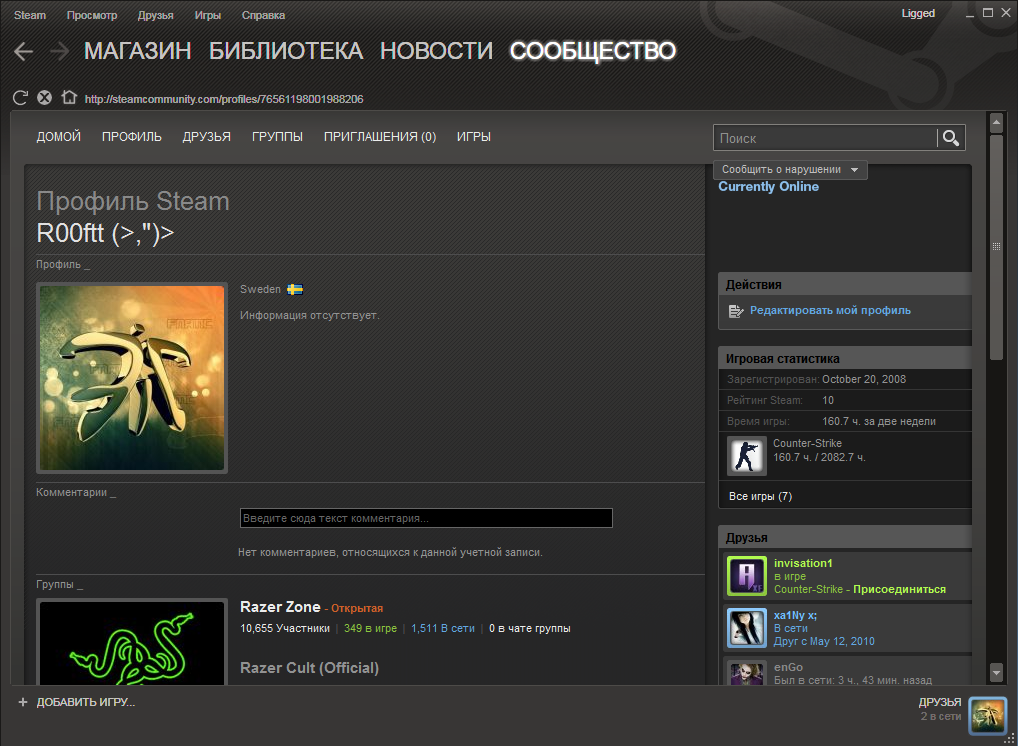Click the scrollbar down arrow
Viewport: 1018px width, 746px height.
click(x=997, y=673)
